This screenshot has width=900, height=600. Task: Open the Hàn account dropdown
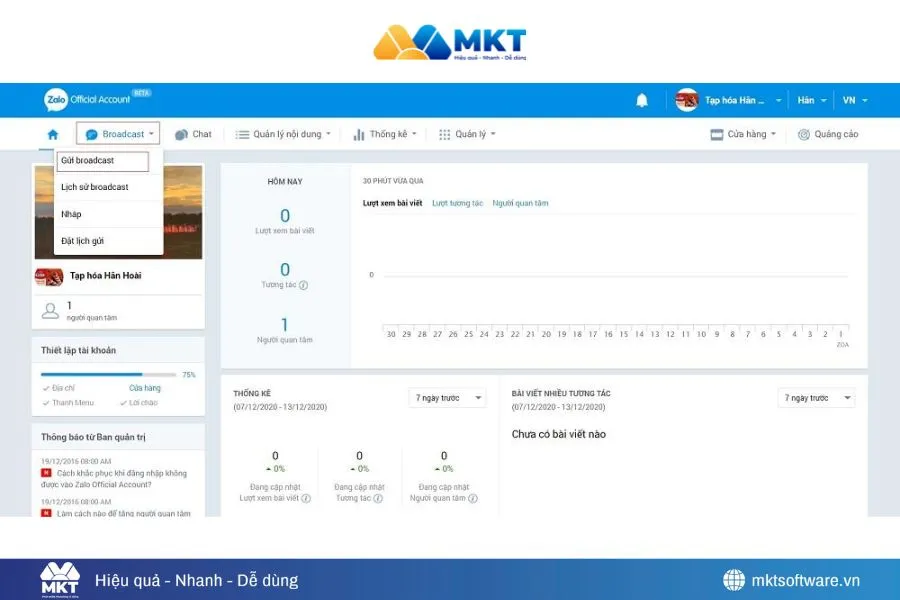pos(810,100)
